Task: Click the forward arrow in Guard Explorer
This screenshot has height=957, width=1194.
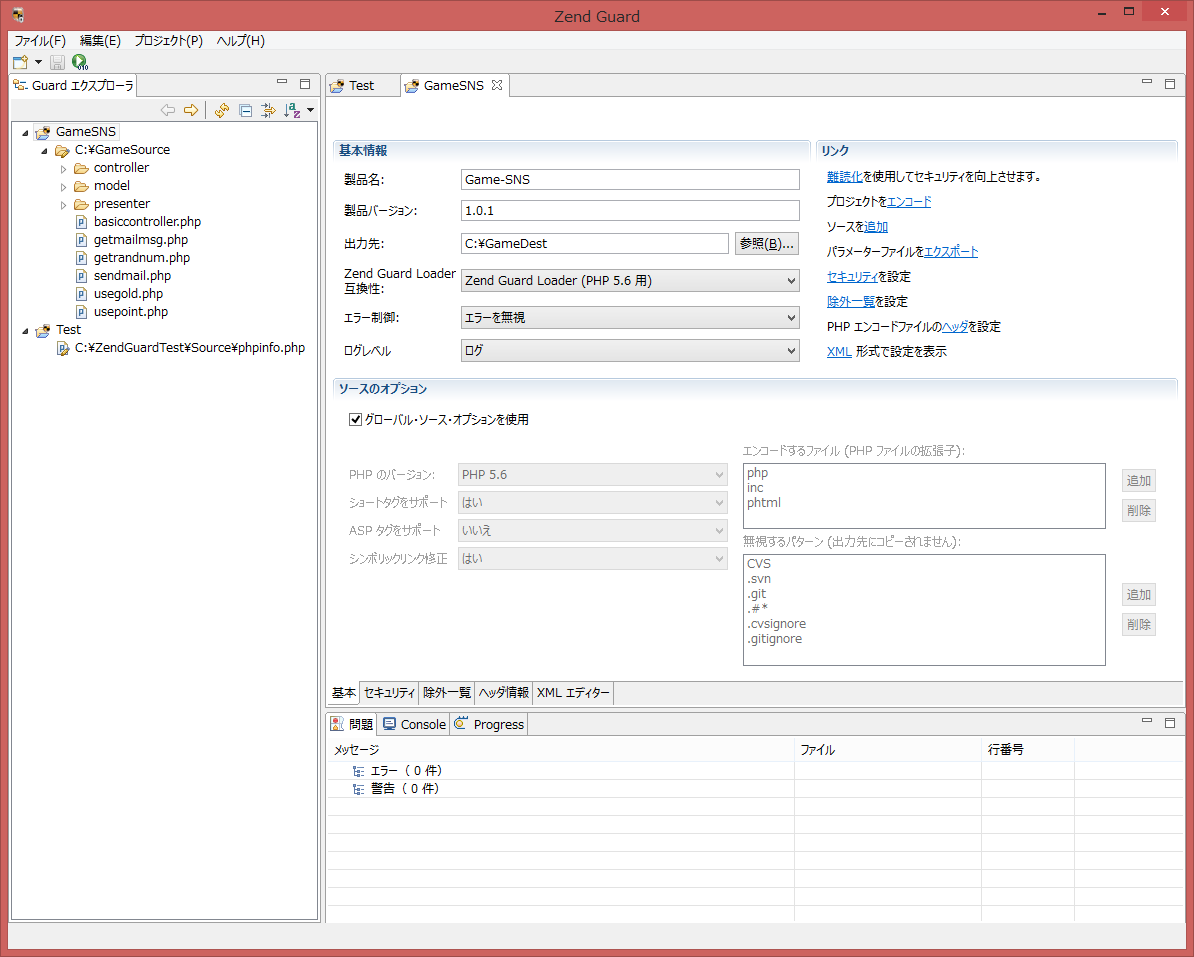Action: 190,110
